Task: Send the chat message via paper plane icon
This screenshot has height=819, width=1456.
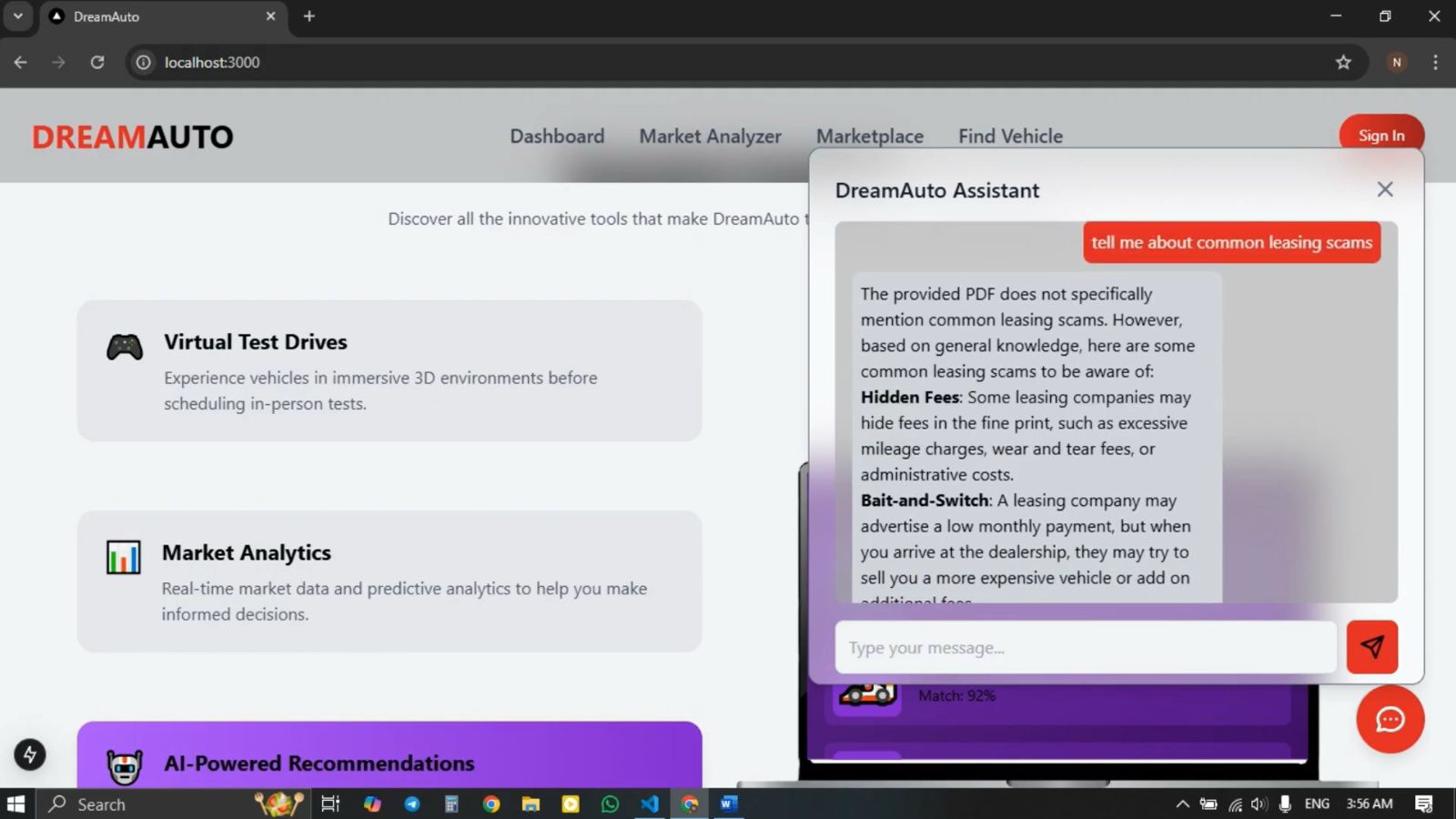Action: (x=1371, y=647)
